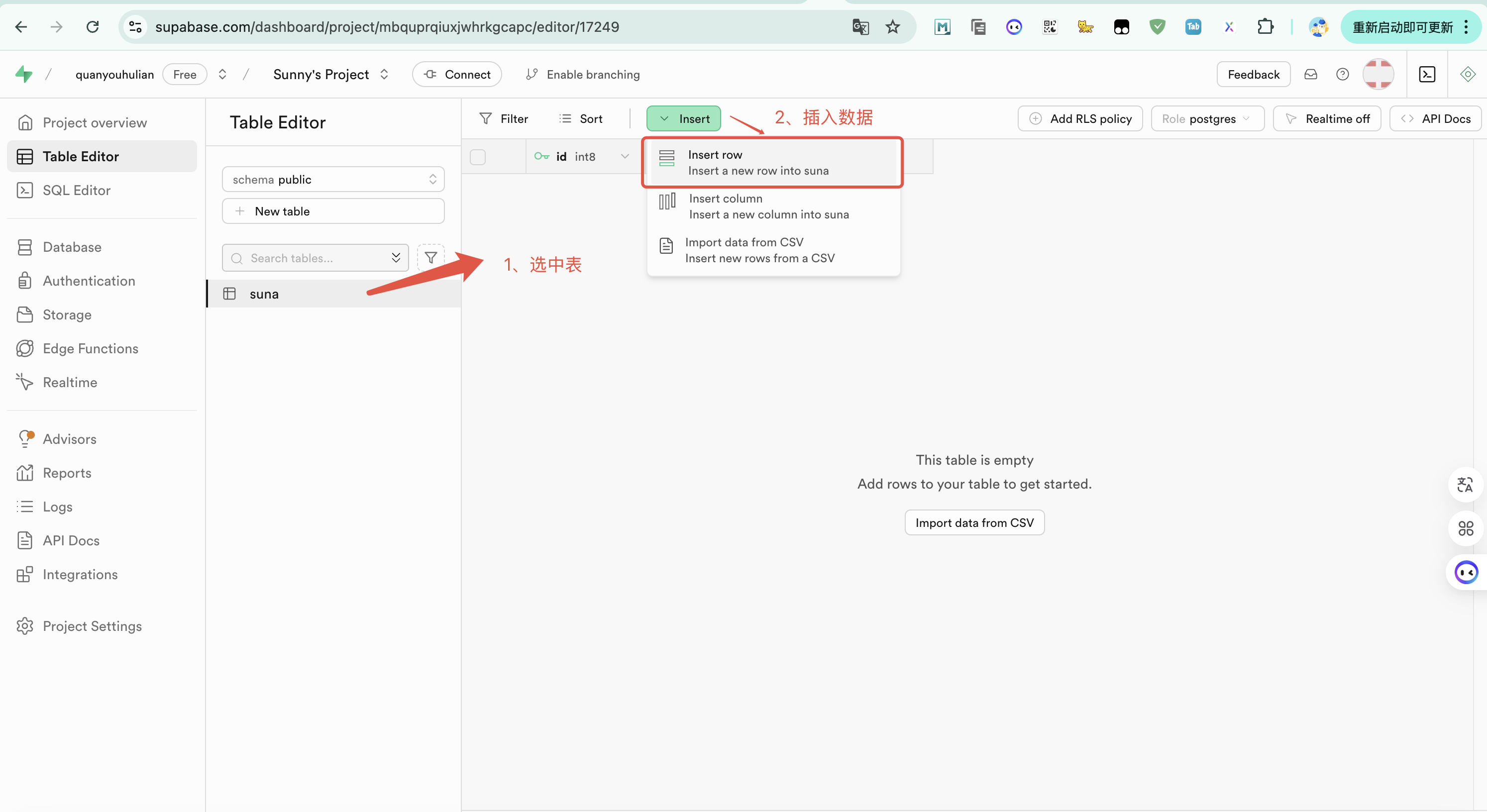1487x812 pixels.
Task: Open the Role postgres dropdown
Action: (1207, 119)
